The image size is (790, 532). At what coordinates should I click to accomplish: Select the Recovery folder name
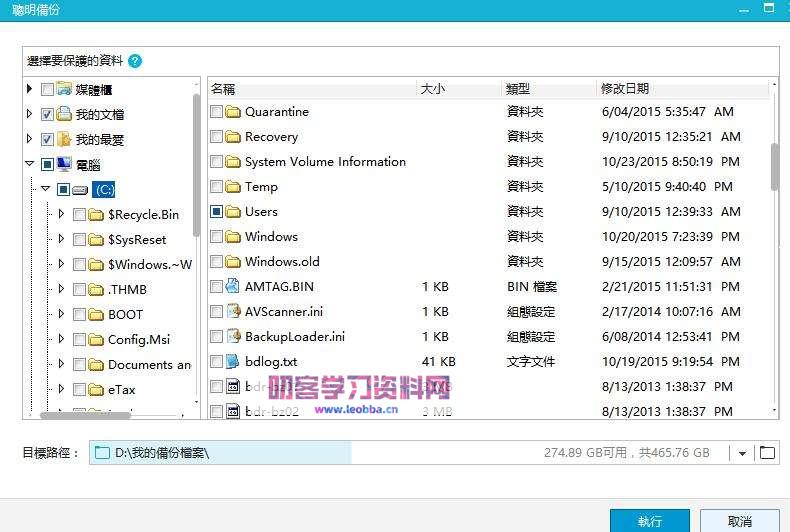[x=271, y=137]
